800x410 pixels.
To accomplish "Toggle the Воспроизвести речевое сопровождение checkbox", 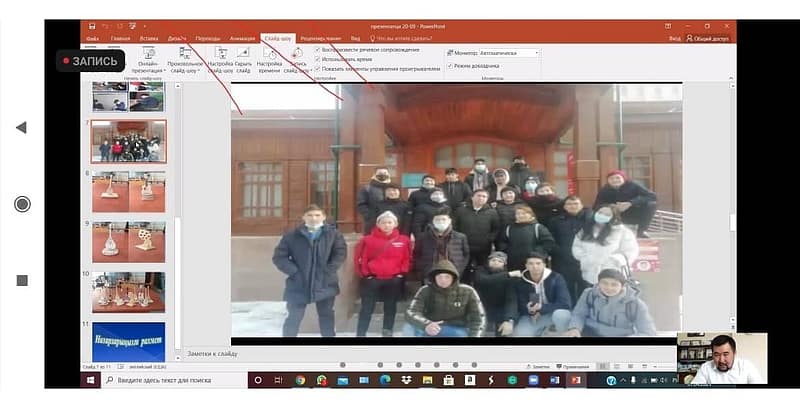I will [x=317, y=50].
